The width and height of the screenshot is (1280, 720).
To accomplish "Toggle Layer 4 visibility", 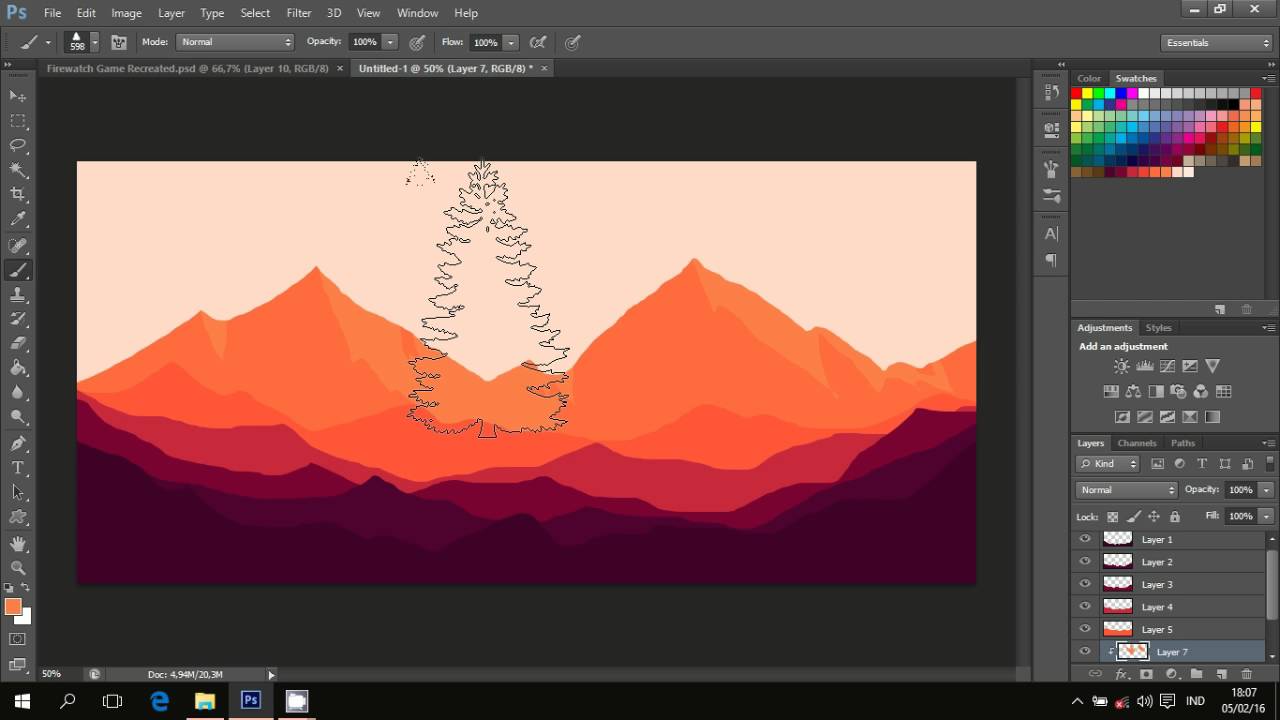I will pyautogui.click(x=1085, y=606).
